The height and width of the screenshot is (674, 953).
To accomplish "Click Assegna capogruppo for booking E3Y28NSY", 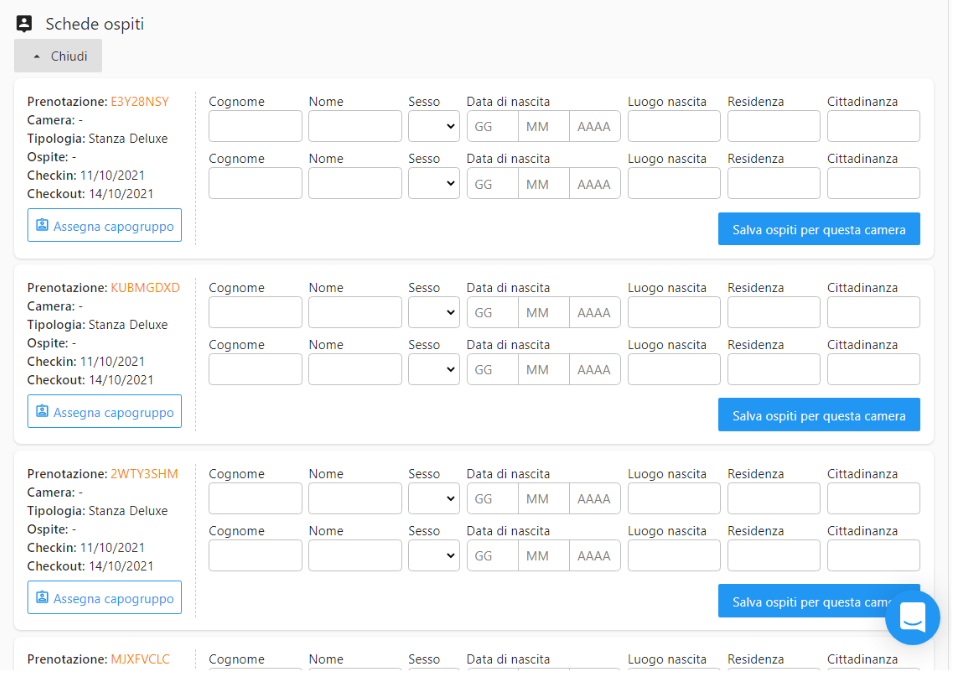I will click(x=104, y=226).
